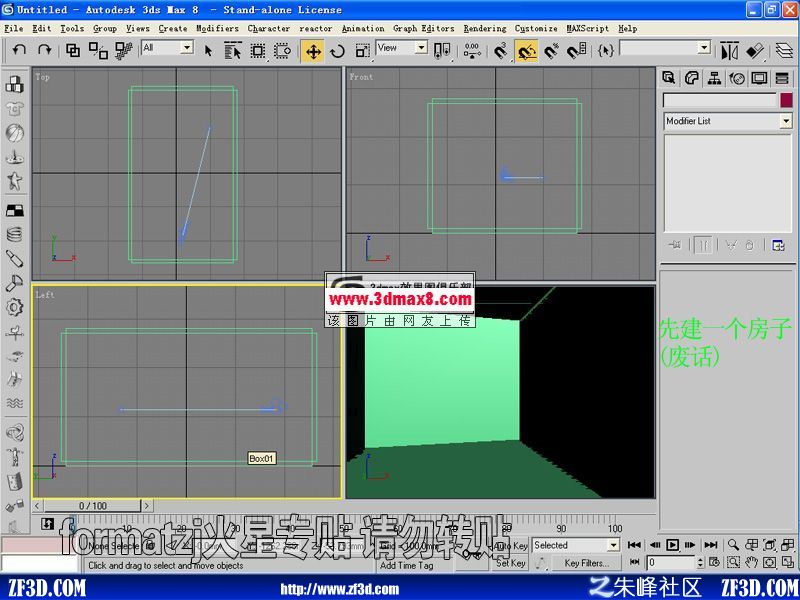Image resolution: width=800 pixels, height=600 pixels.
Task: Toggle the Auto Key animation mode
Action: click(x=510, y=545)
